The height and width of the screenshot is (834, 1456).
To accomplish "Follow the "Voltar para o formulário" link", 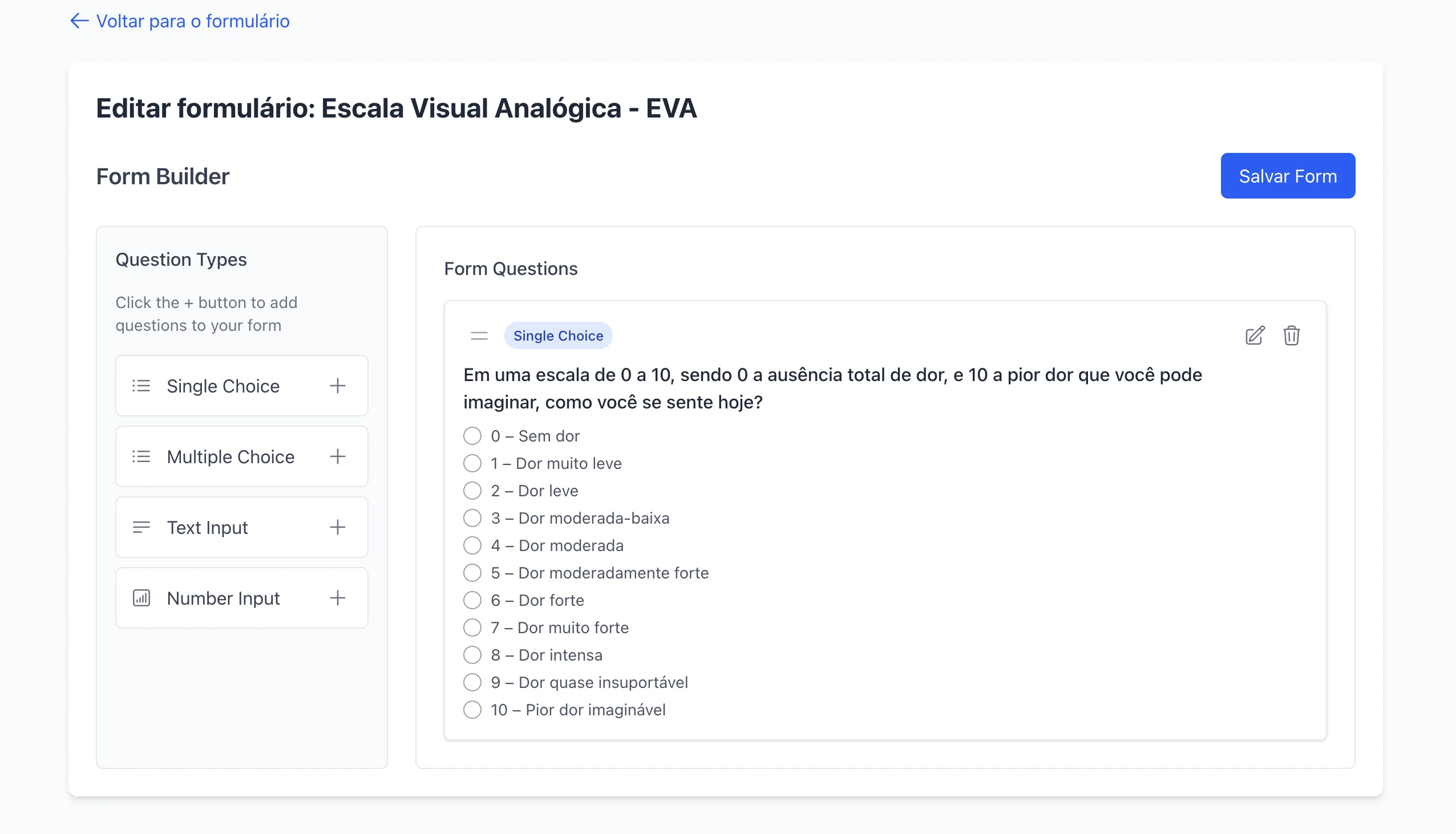I will [192, 21].
